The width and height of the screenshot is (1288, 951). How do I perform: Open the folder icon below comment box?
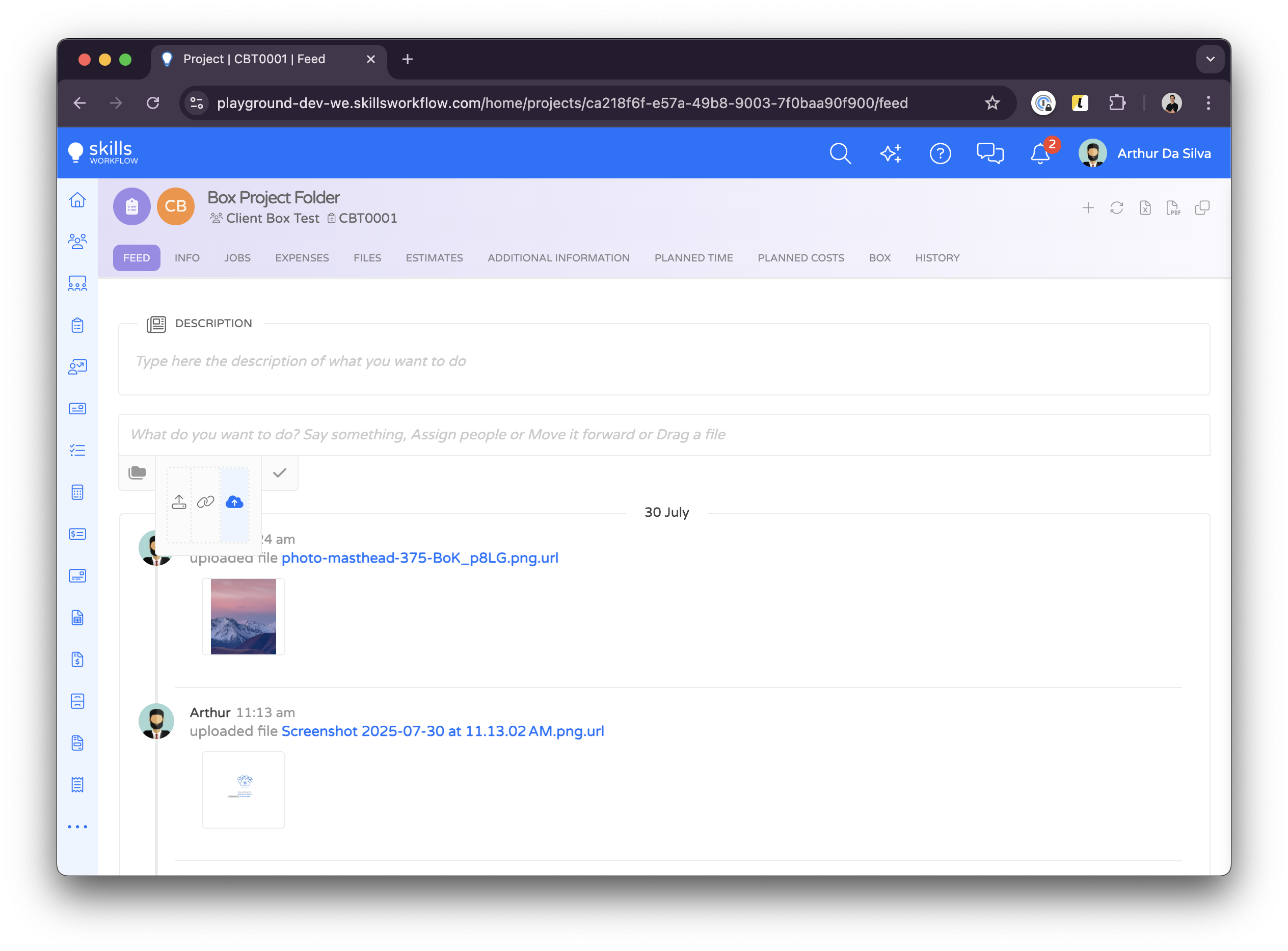click(137, 472)
